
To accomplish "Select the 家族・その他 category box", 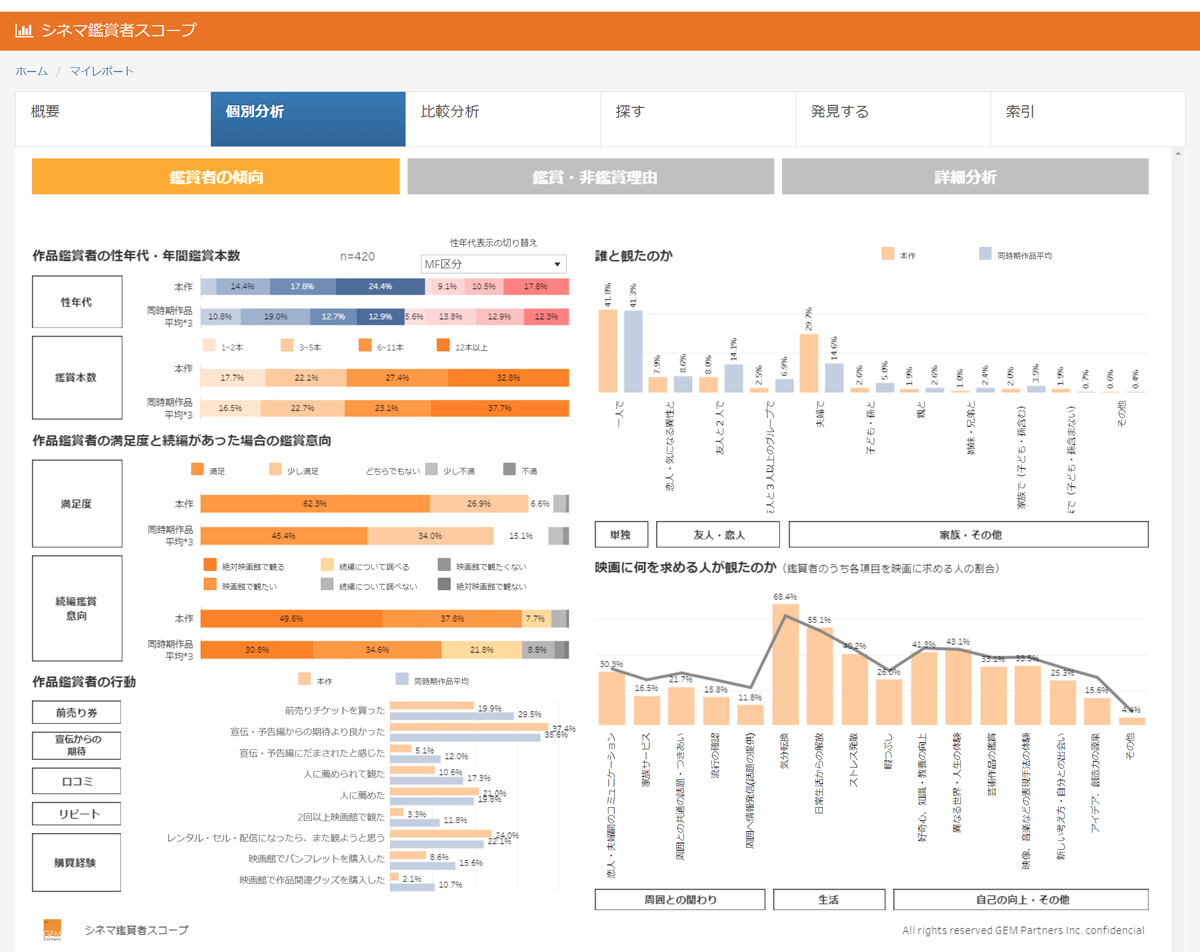I will click(968, 535).
